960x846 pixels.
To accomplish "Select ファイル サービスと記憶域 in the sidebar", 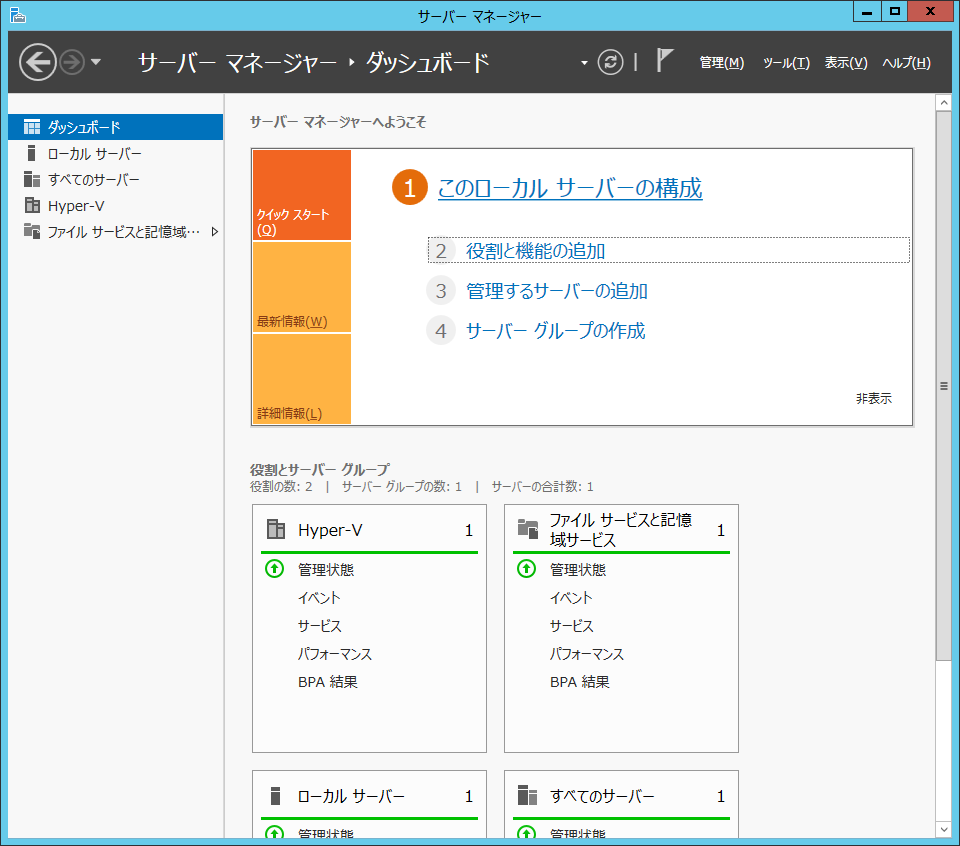I will [x=116, y=231].
